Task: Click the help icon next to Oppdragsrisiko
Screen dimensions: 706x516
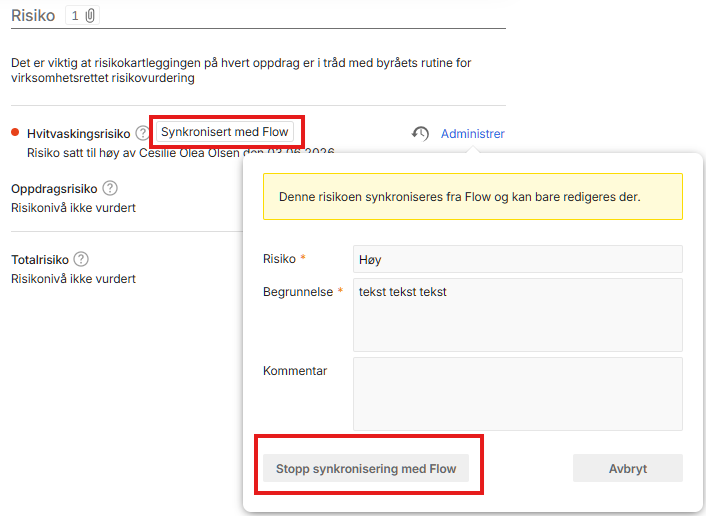Action: click(x=110, y=188)
